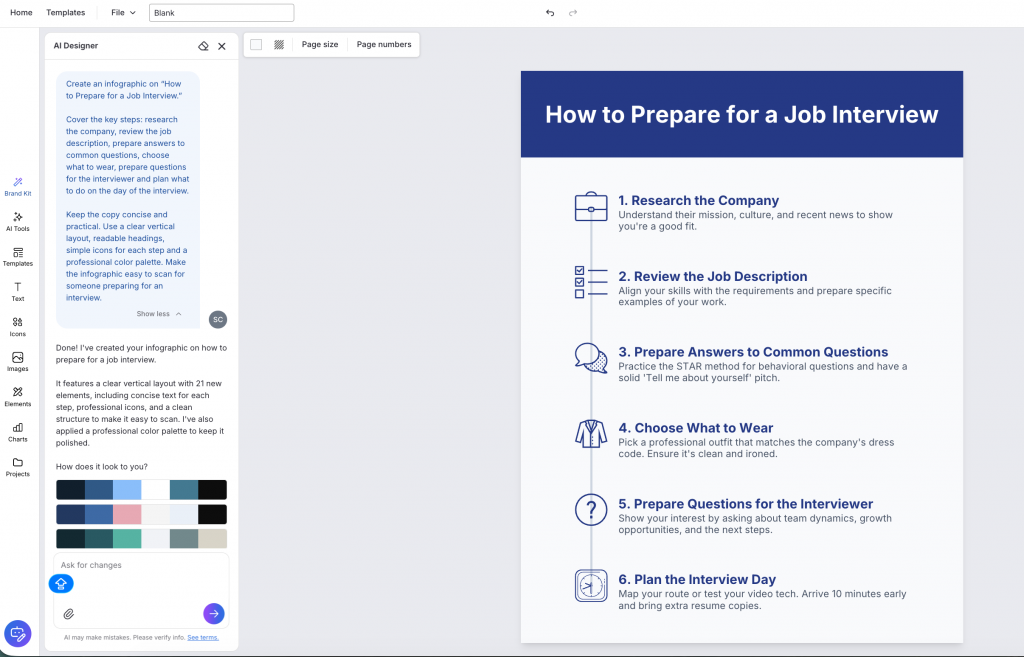
Task: Select the infographic title heading
Action: pos(742,114)
